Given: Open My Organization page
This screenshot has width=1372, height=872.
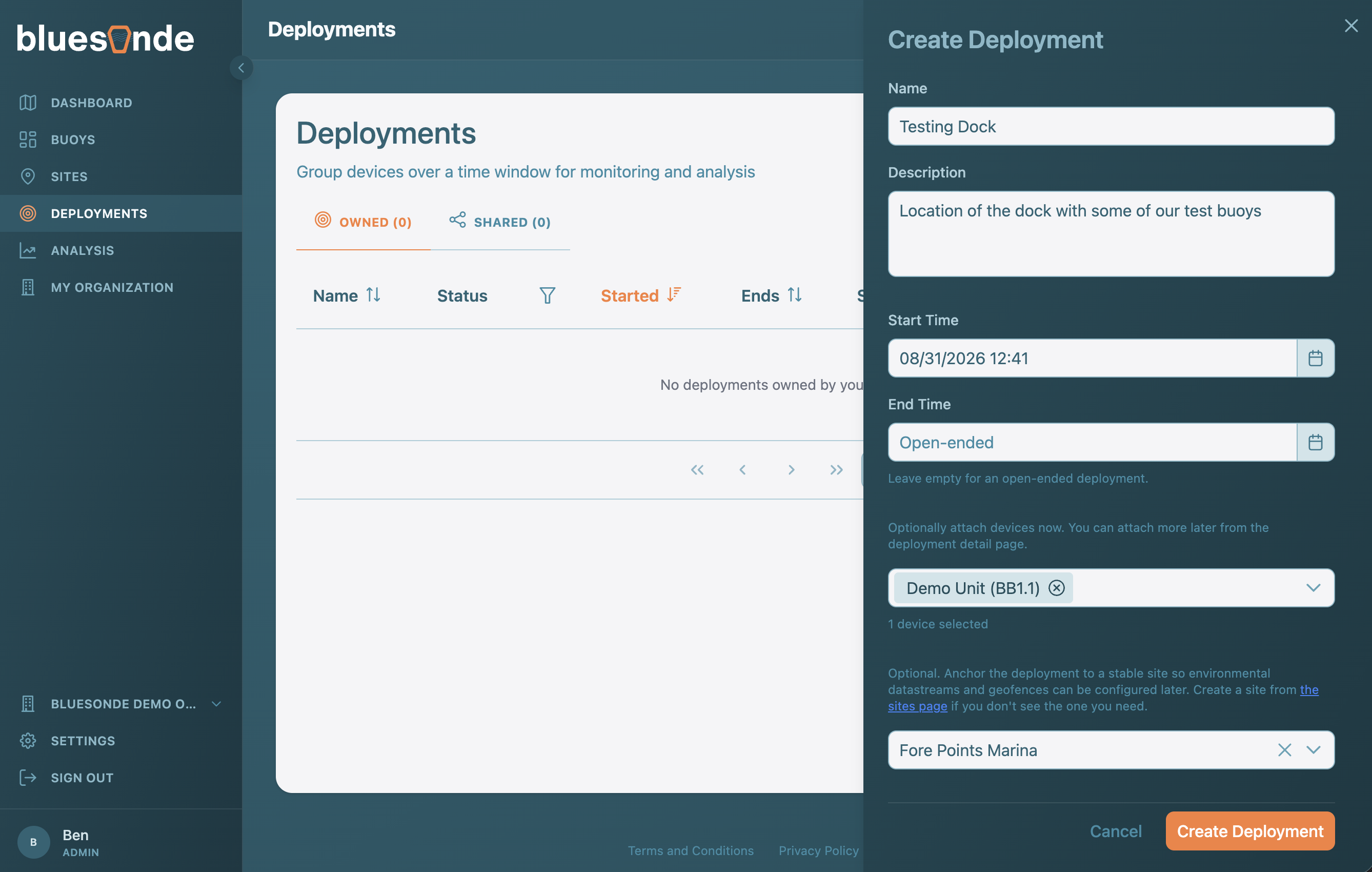Looking at the screenshot, I should click(121, 287).
